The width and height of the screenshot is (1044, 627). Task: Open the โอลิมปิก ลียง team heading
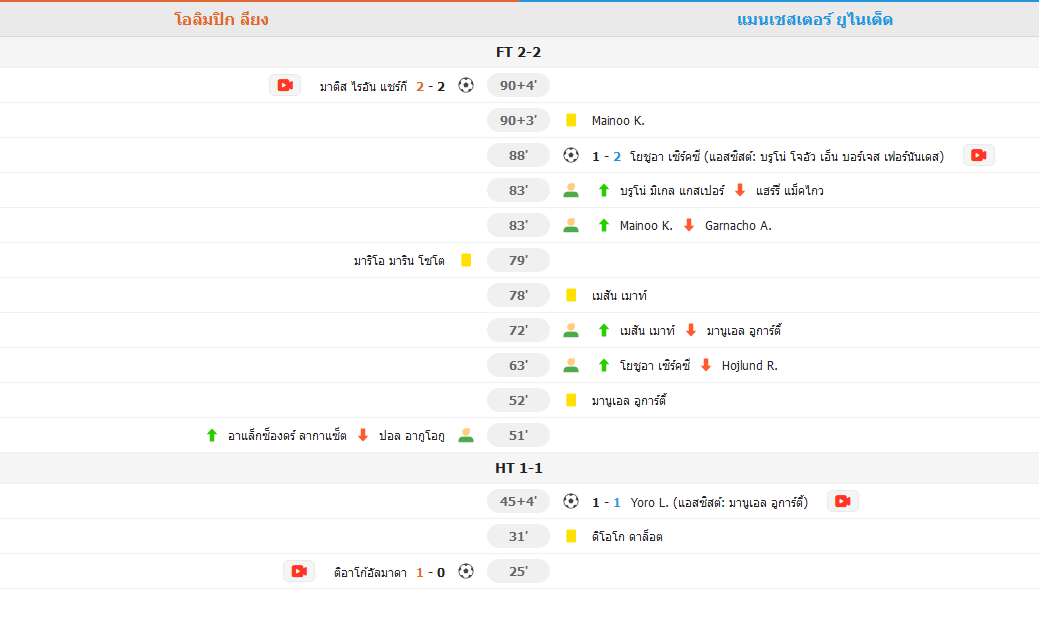221,19
